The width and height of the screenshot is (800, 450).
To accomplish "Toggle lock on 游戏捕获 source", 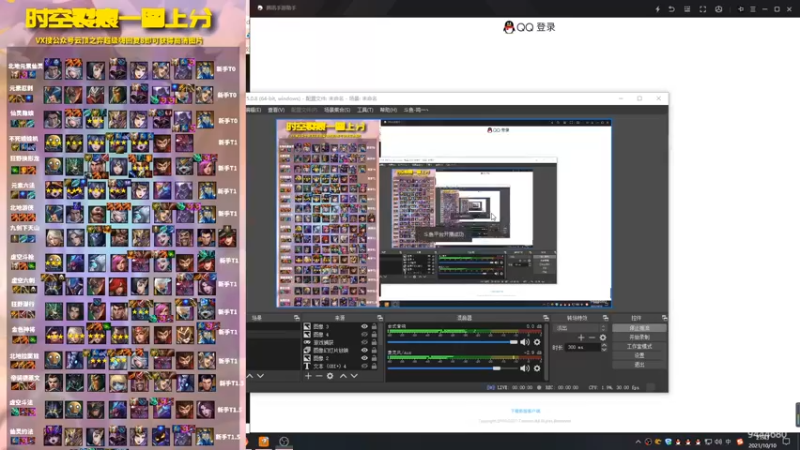I will (x=374, y=342).
